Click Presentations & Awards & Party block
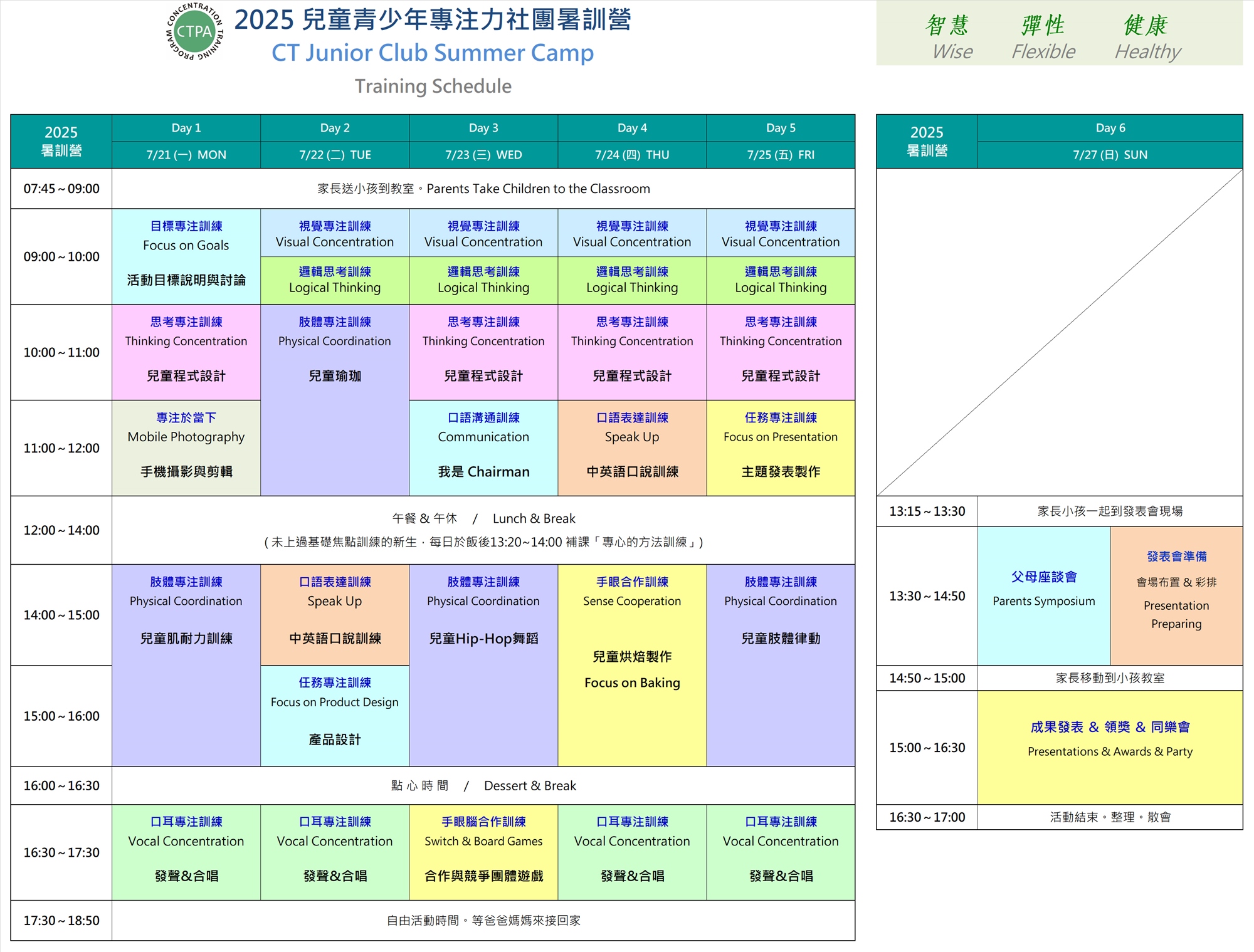This screenshot has height=952, width=1254. point(1110,747)
